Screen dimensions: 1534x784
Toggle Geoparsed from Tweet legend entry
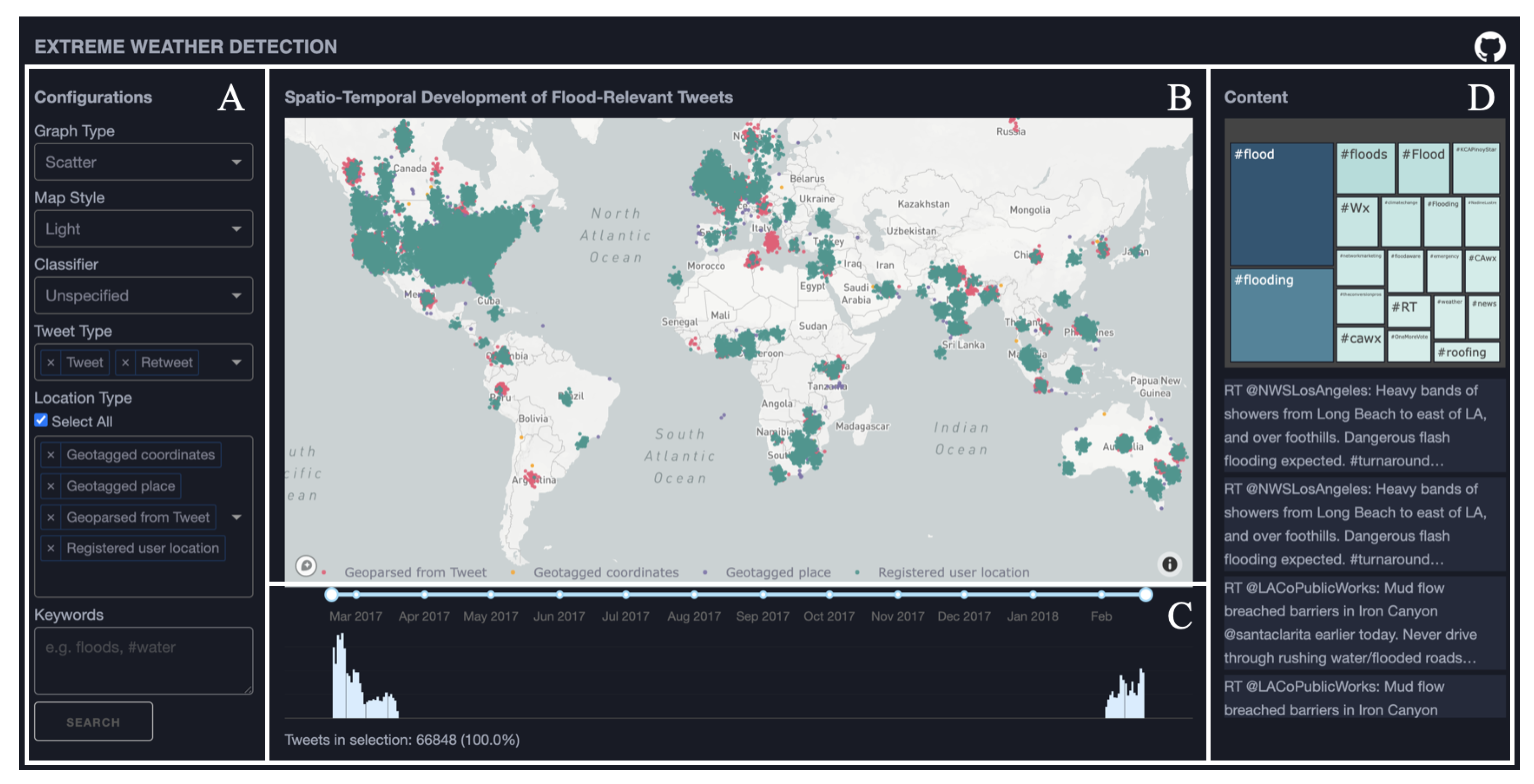pos(415,572)
